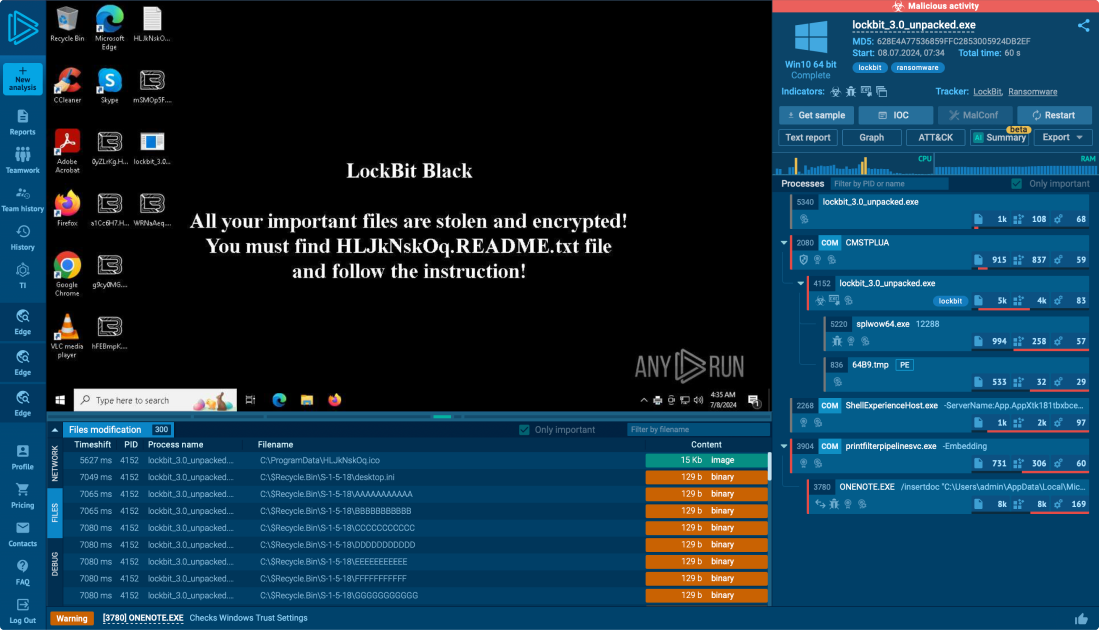Click the RAM usage graph
1099x630 pixels.
(x=1016, y=165)
